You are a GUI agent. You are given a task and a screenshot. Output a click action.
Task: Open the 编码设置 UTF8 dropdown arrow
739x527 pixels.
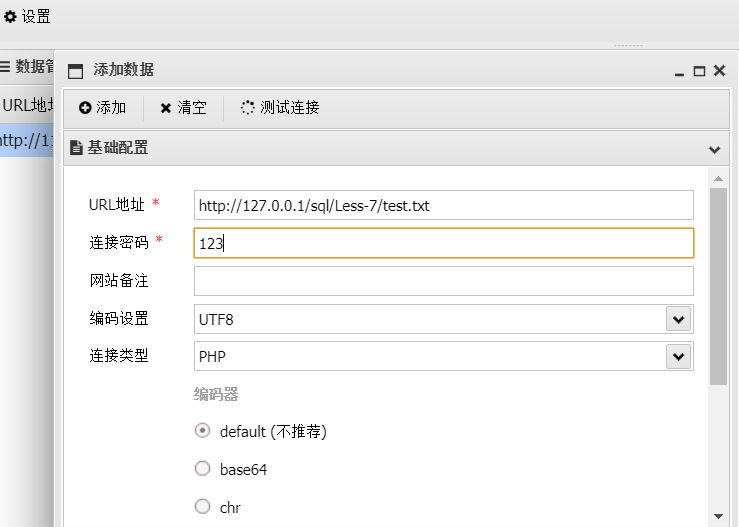pos(678,319)
